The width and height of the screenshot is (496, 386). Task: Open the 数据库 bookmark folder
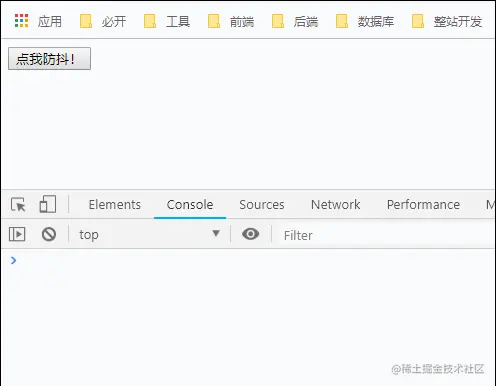365,21
